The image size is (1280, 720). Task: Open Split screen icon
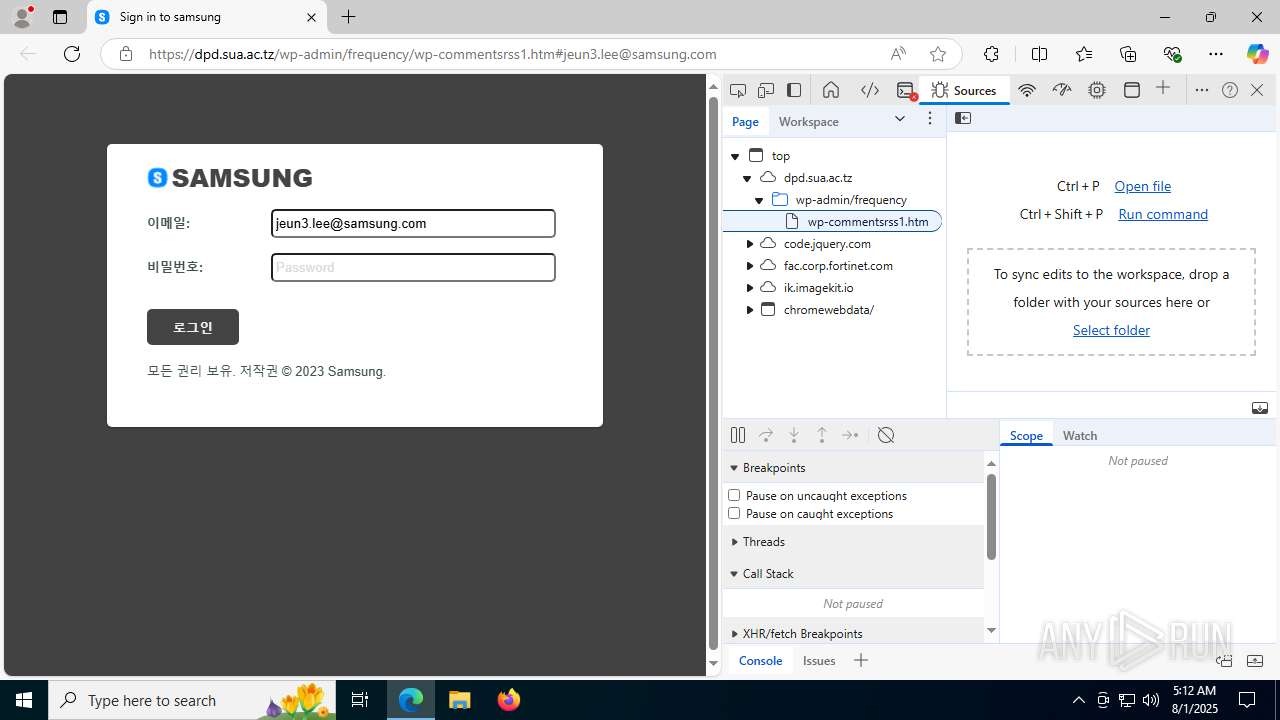point(1039,54)
